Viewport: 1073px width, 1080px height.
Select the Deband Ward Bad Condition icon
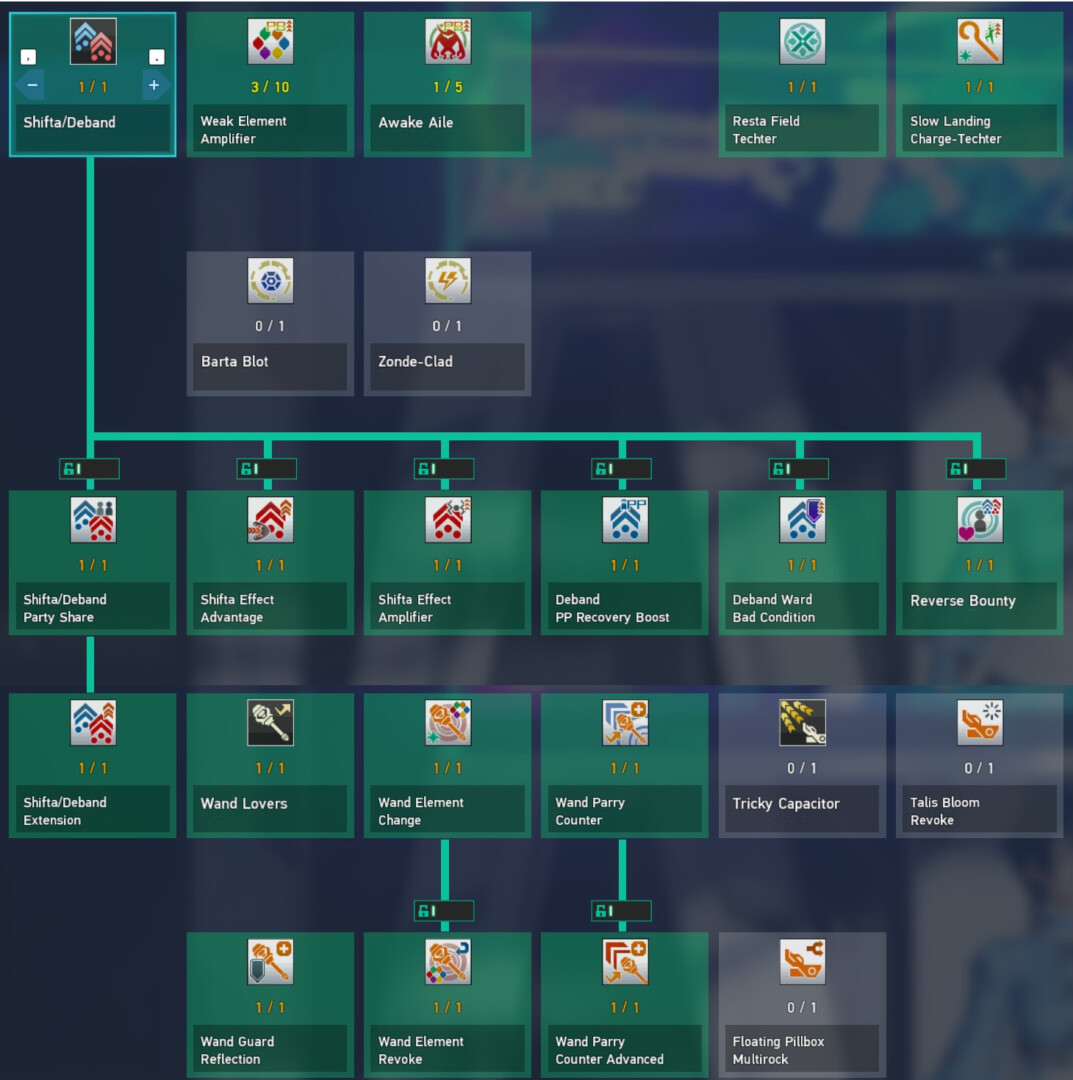(x=802, y=520)
